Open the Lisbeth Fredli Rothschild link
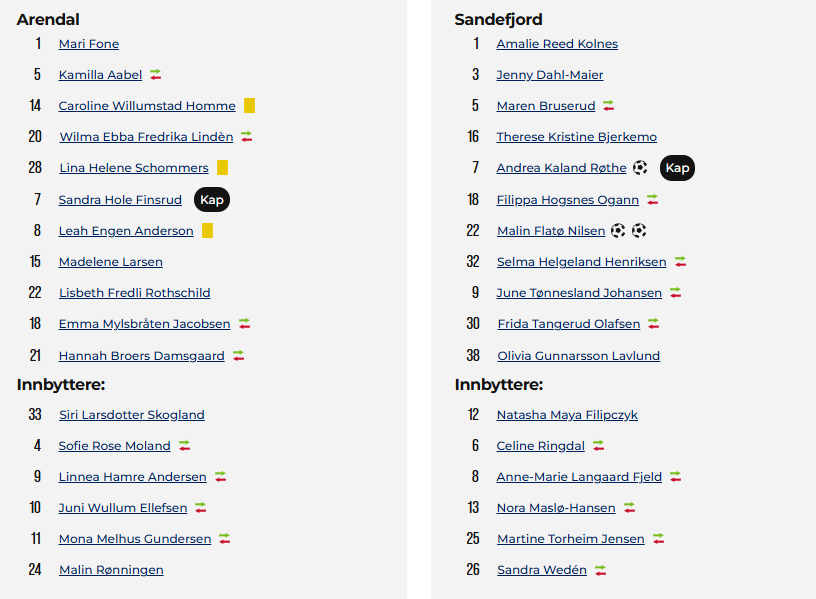Viewport: 816px width, 599px height. pos(135,293)
